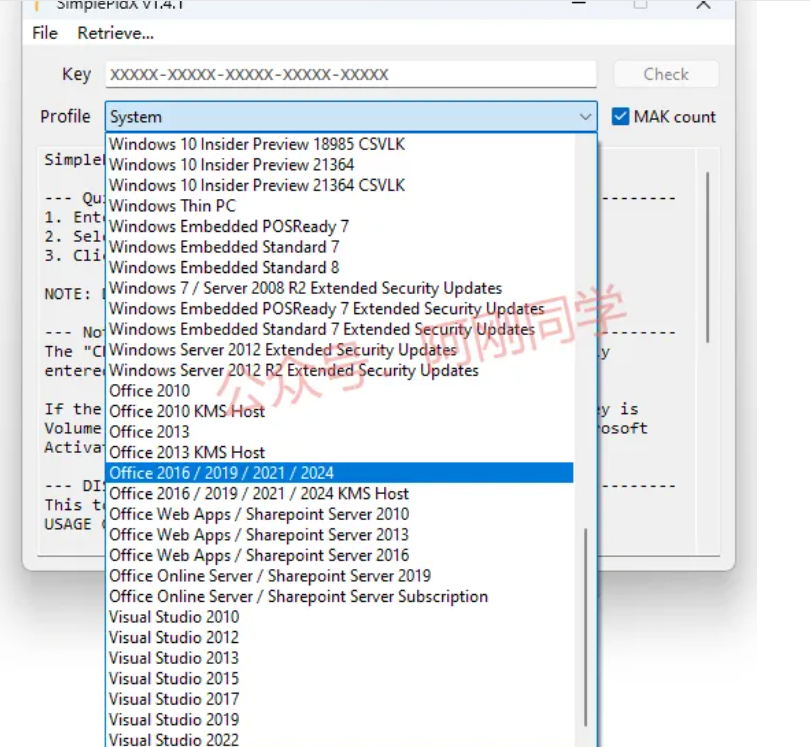Choose Windows Embedded POSReady 7 entry
The image size is (810, 747).
click(340, 227)
